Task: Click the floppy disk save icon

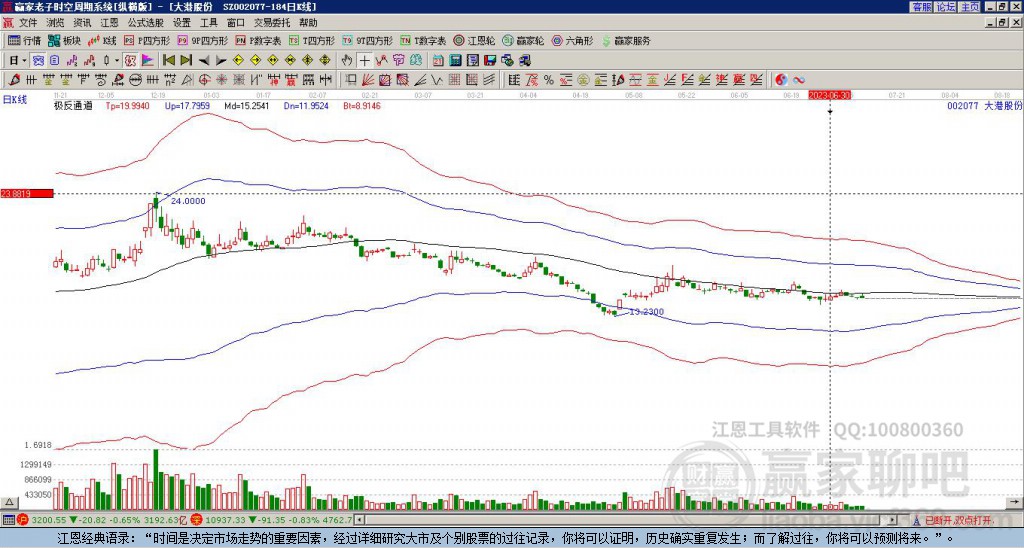Action: point(490,61)
